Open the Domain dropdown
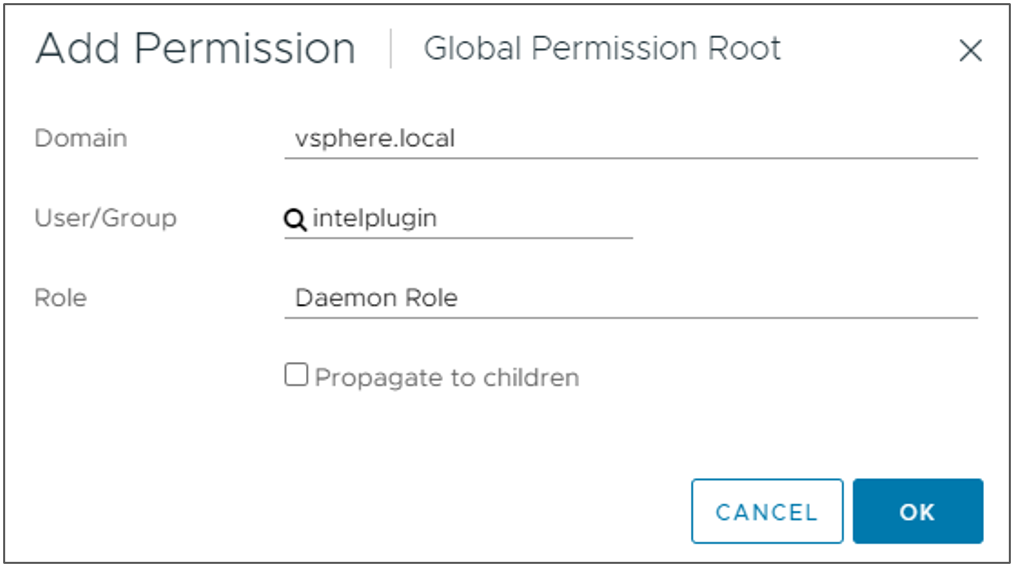This screenshot has width=1012, height=568. 630,139
